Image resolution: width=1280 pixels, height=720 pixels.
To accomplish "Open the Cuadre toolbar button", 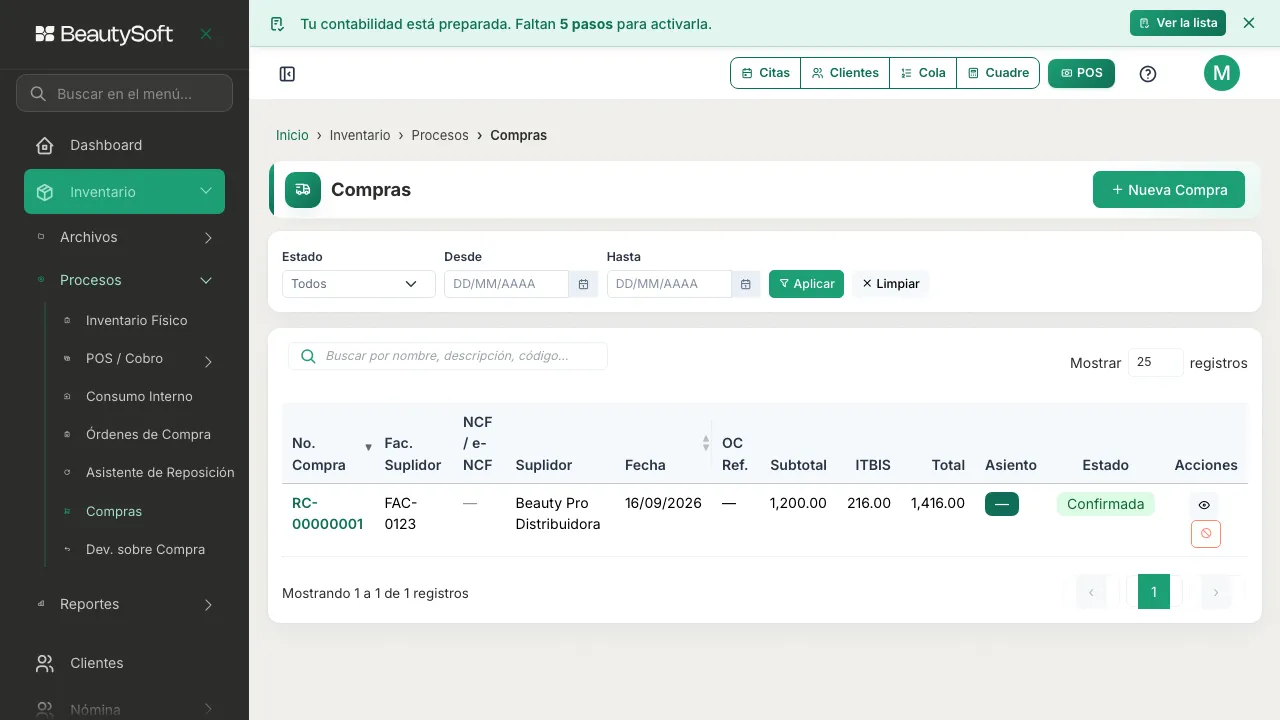I will pos(998,73).
